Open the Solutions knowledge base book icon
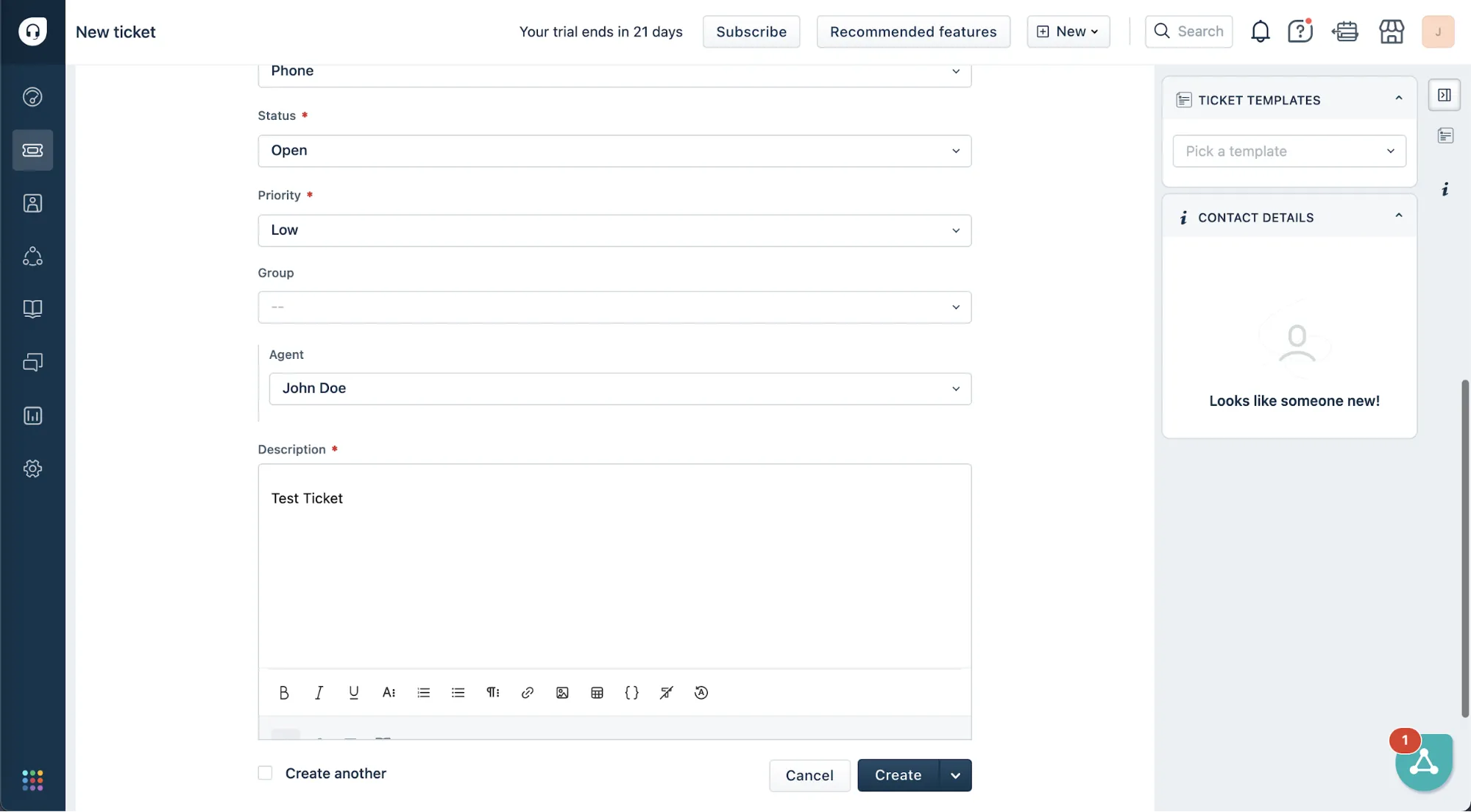 [32, 309]
